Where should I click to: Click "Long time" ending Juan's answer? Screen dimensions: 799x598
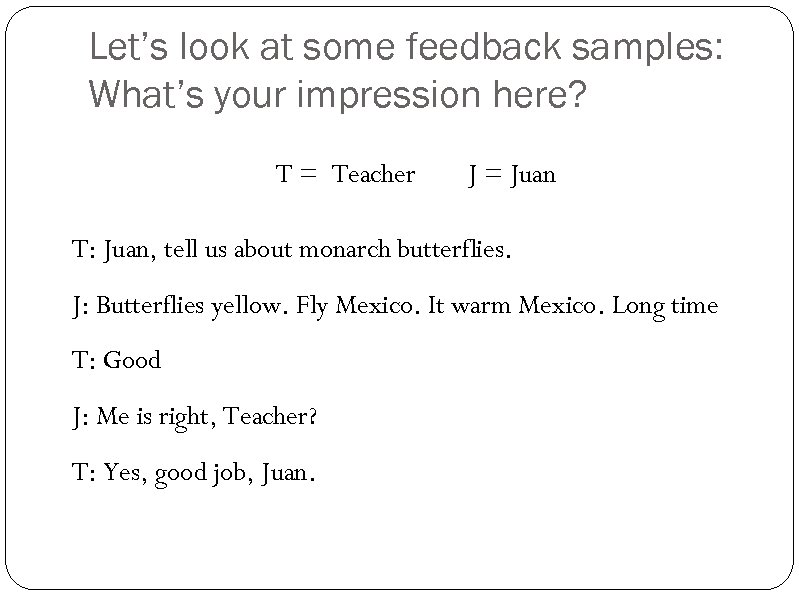point(664,305)
